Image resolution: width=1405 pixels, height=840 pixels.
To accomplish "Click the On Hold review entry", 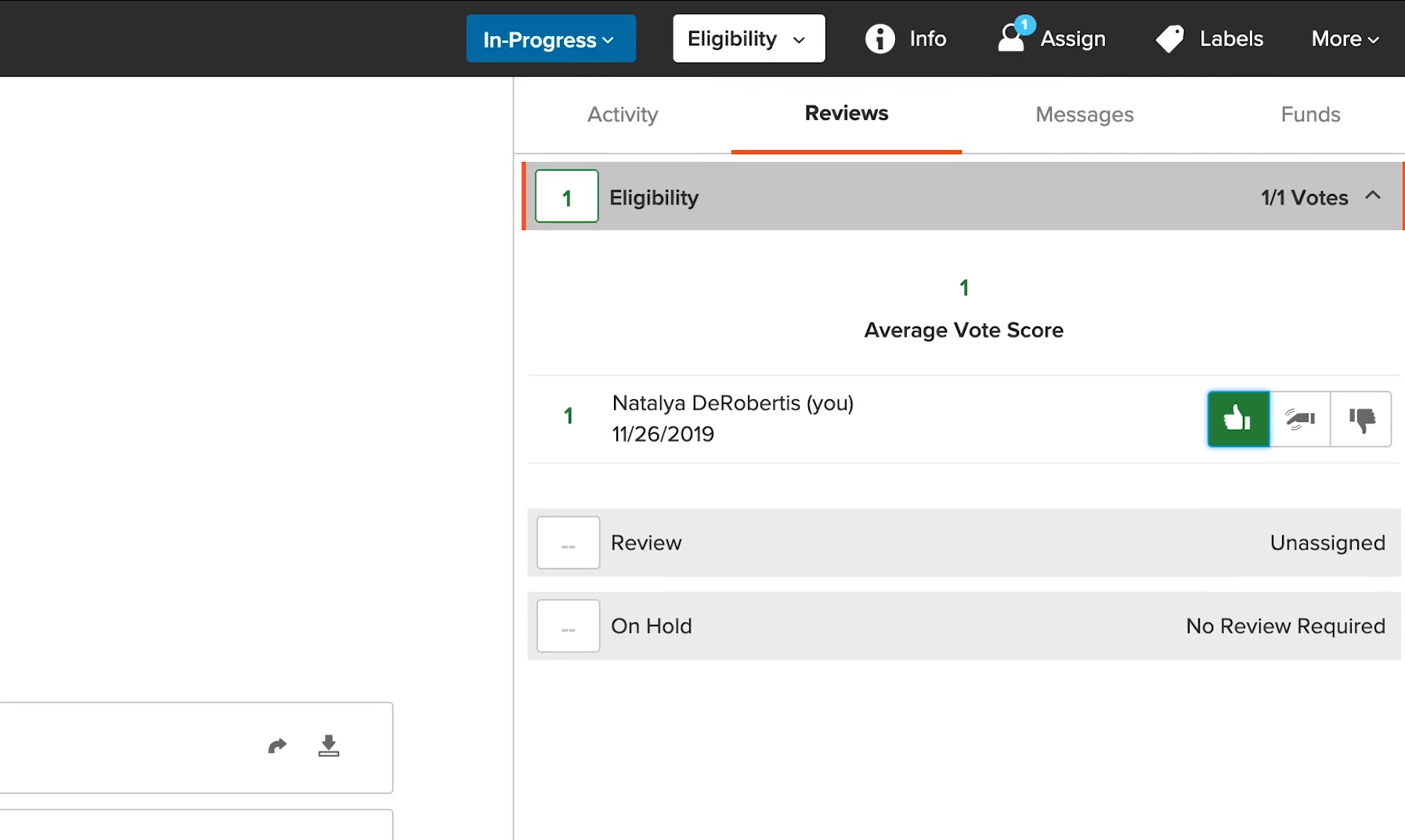I will click(963, 625).
